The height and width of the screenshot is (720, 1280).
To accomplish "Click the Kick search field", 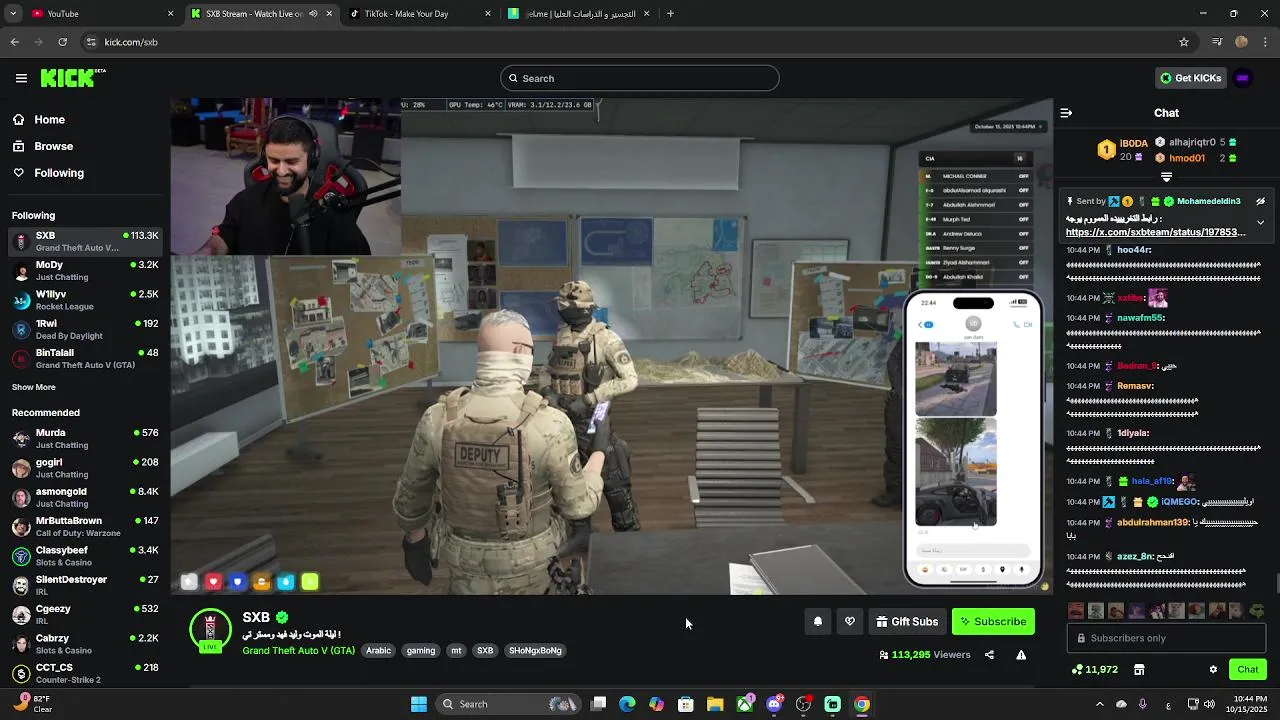I will (640, 78).
